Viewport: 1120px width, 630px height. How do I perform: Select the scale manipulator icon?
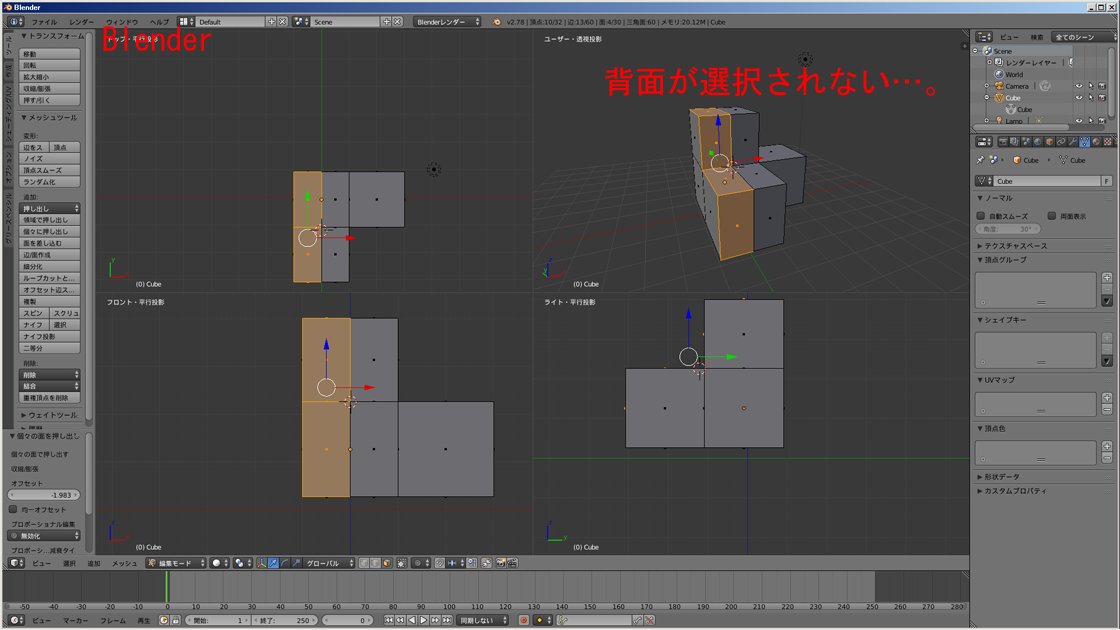tap(296, 564)
